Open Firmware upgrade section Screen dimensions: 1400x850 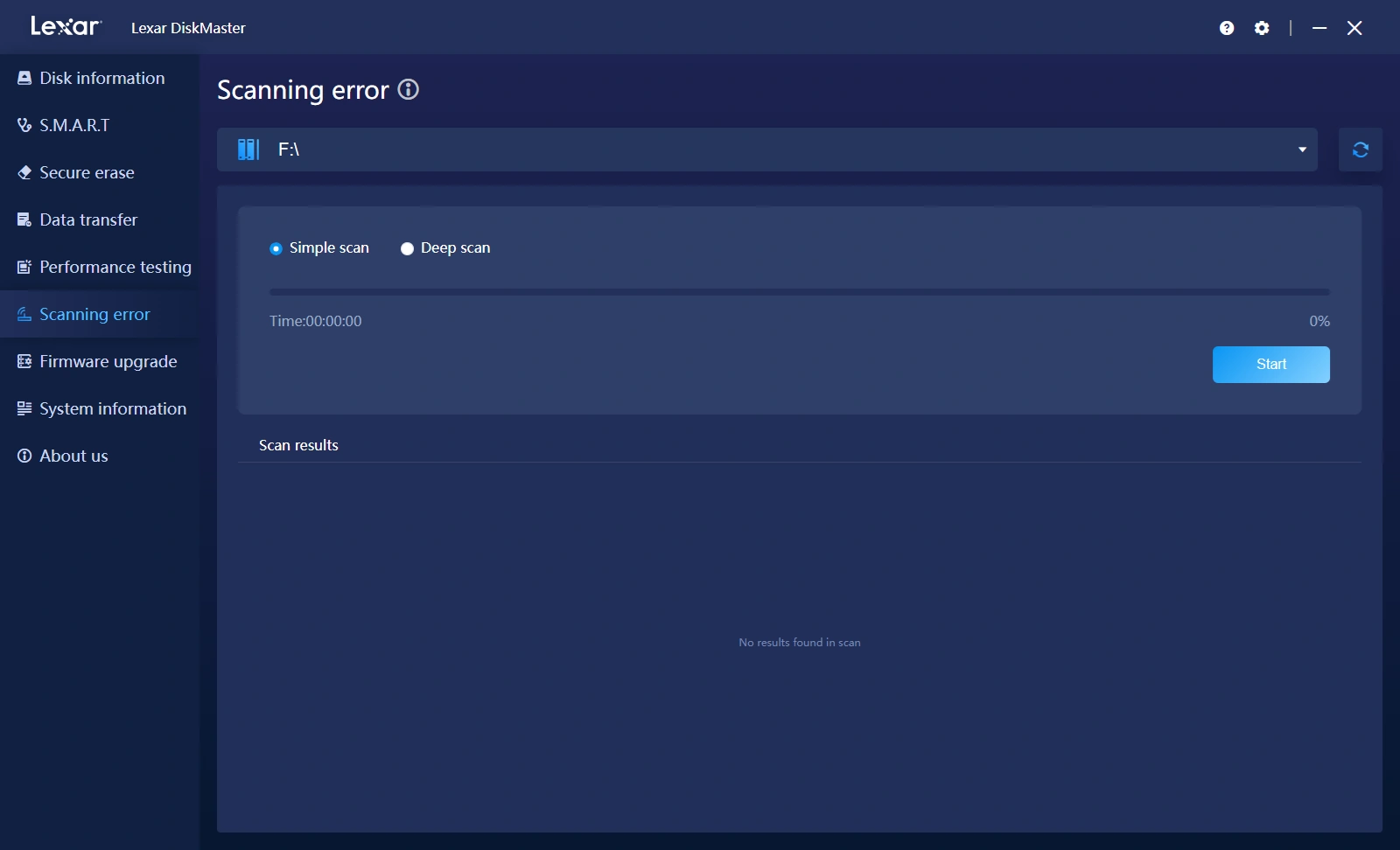coord(100,361)
